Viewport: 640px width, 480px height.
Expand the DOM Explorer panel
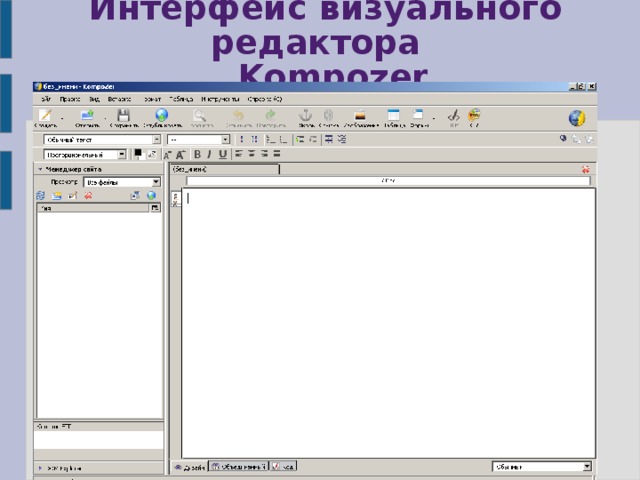[40, 468]
